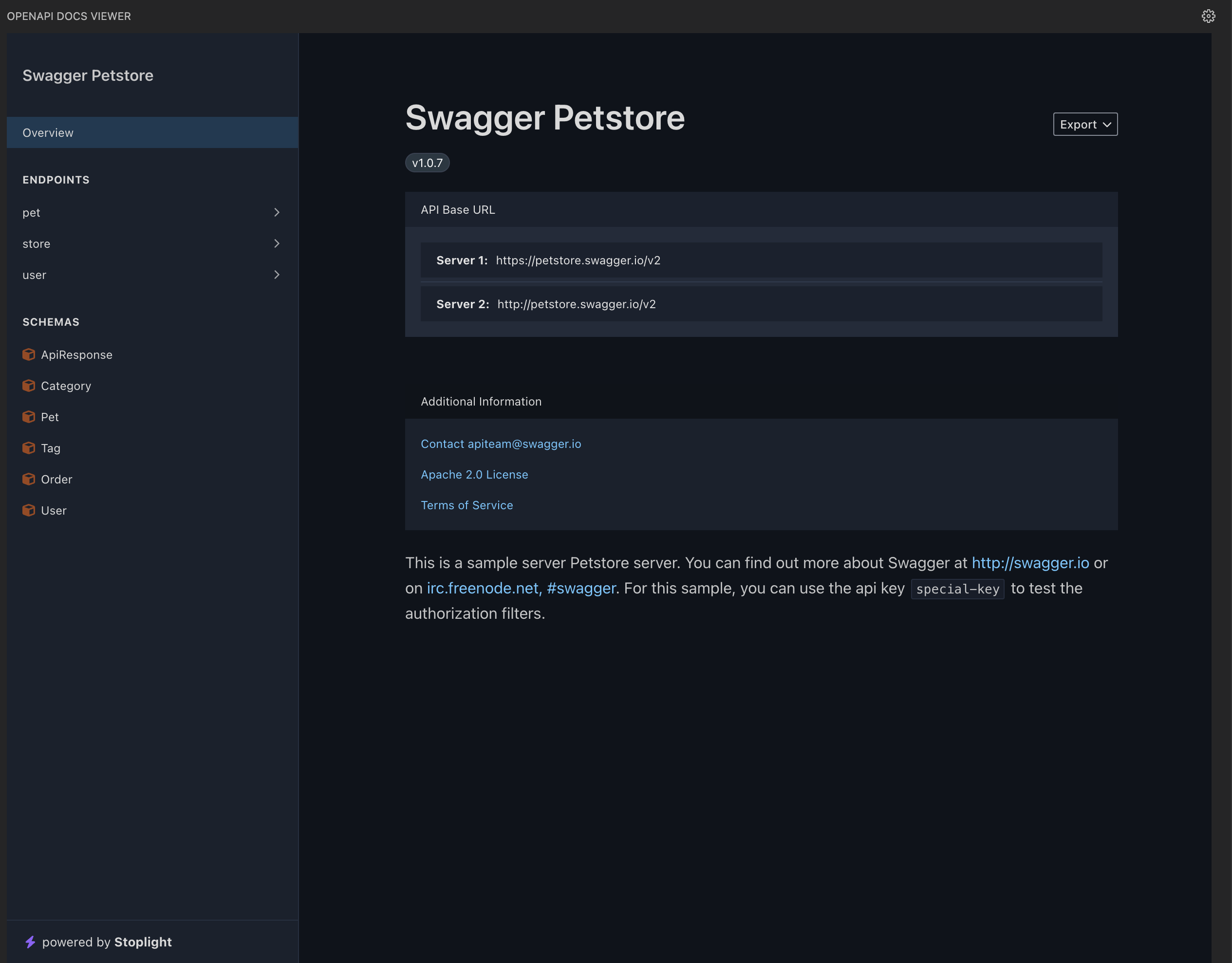
Task: Follow the http://swagger.io link
Action: (1030, 563)
